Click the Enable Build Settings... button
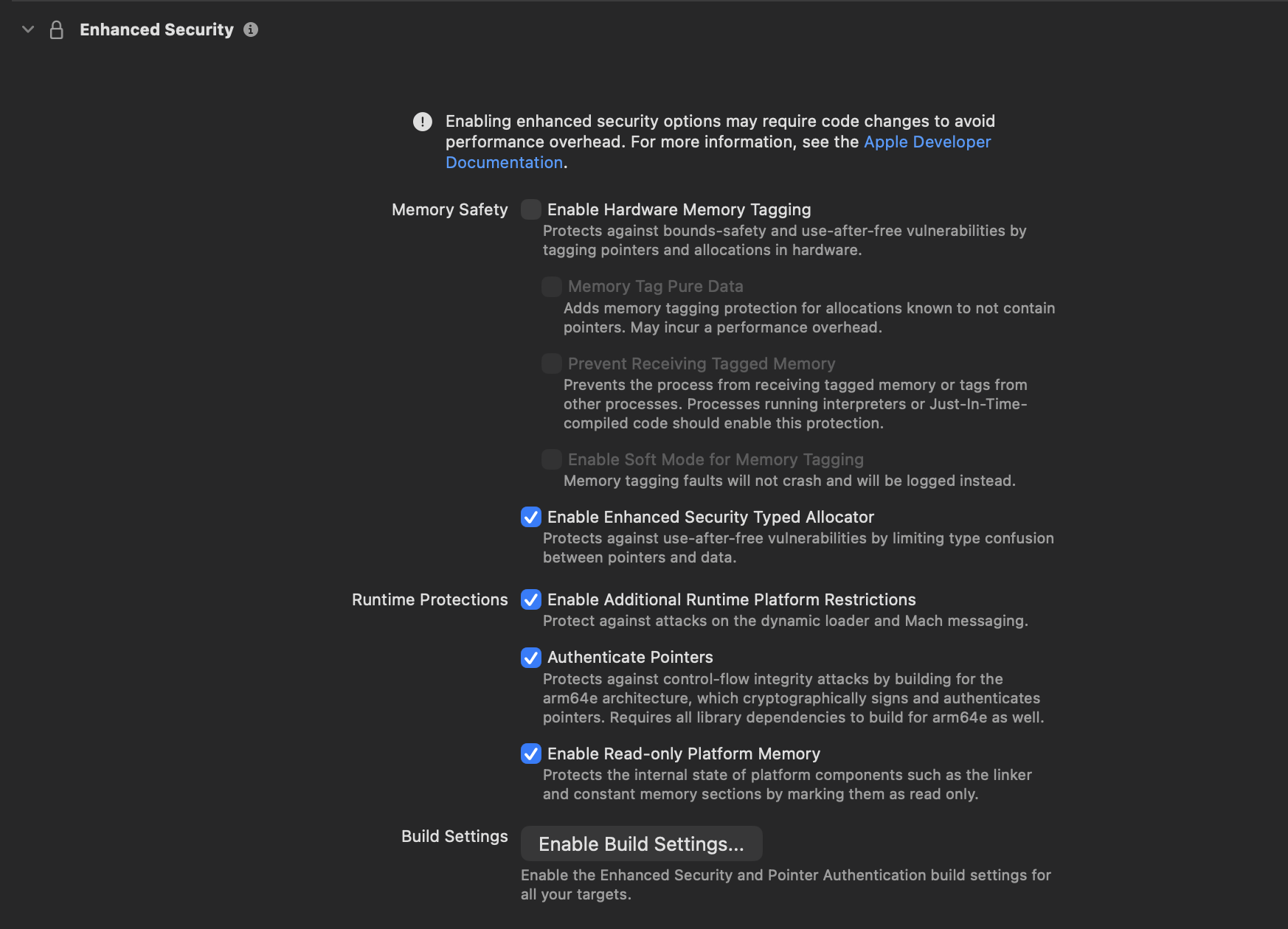Screen dimensions: 1288x929 click(x=641, y=843)
